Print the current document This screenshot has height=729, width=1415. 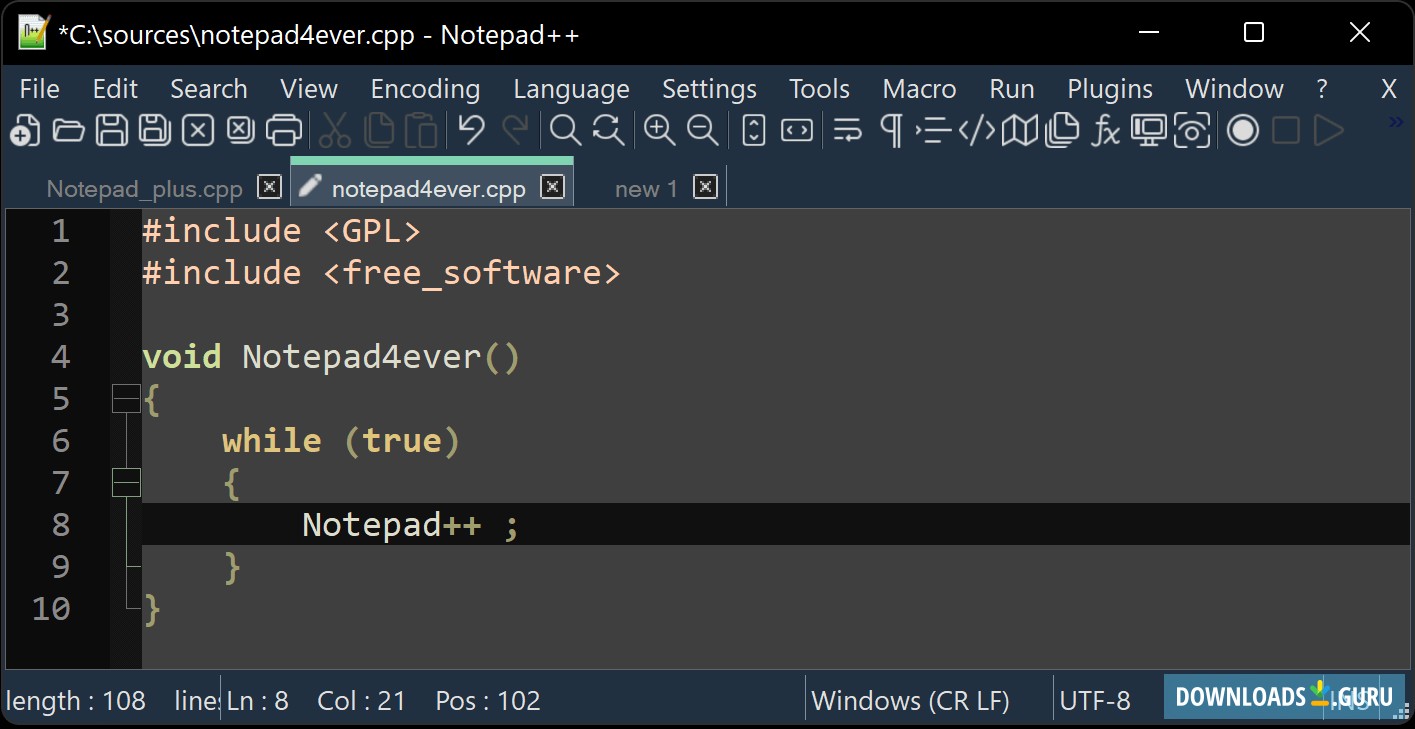pyautogui.click(x=284, y=131)
